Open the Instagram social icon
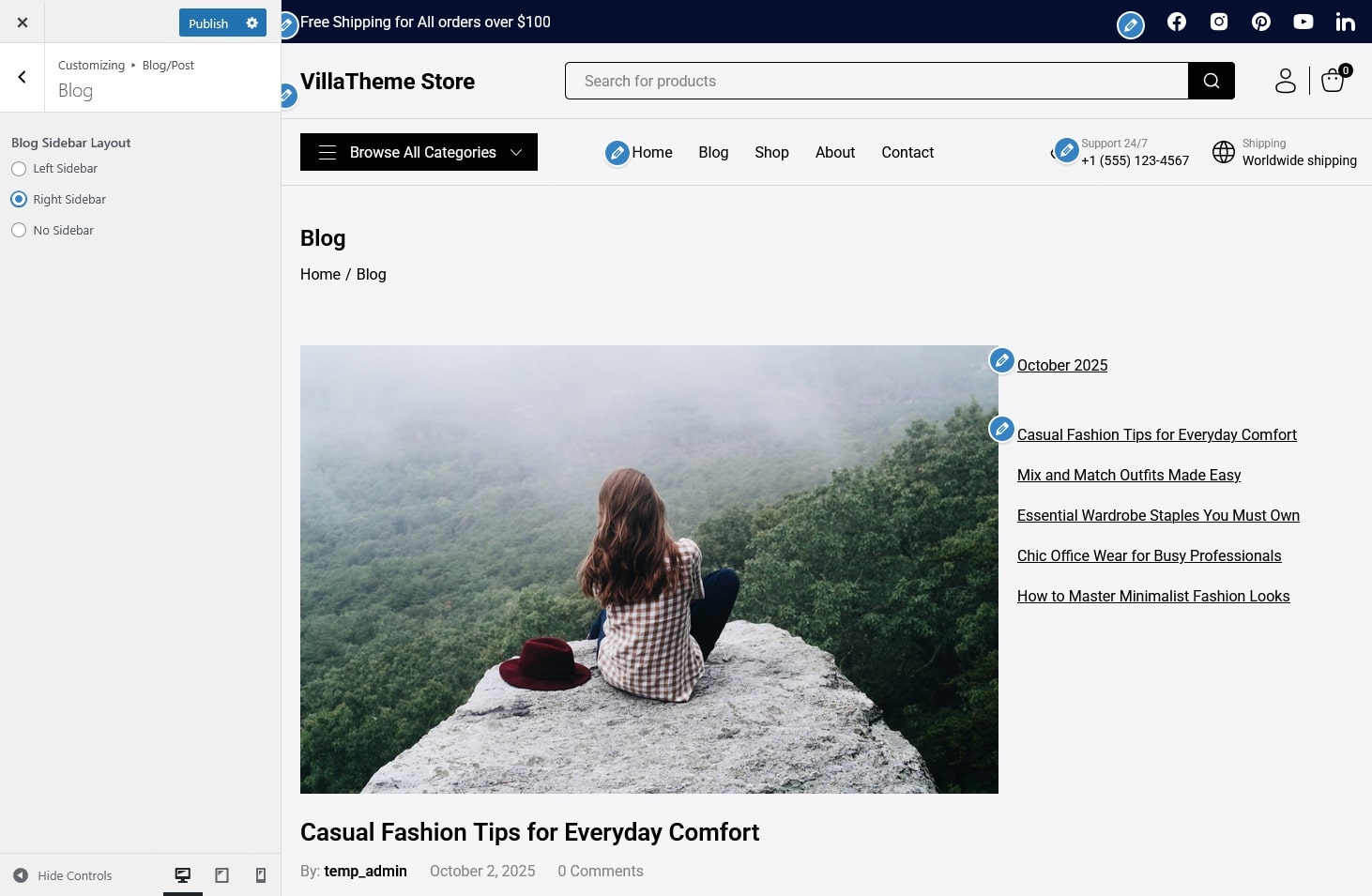1372x896 pixels. [x=1218, y=22]
